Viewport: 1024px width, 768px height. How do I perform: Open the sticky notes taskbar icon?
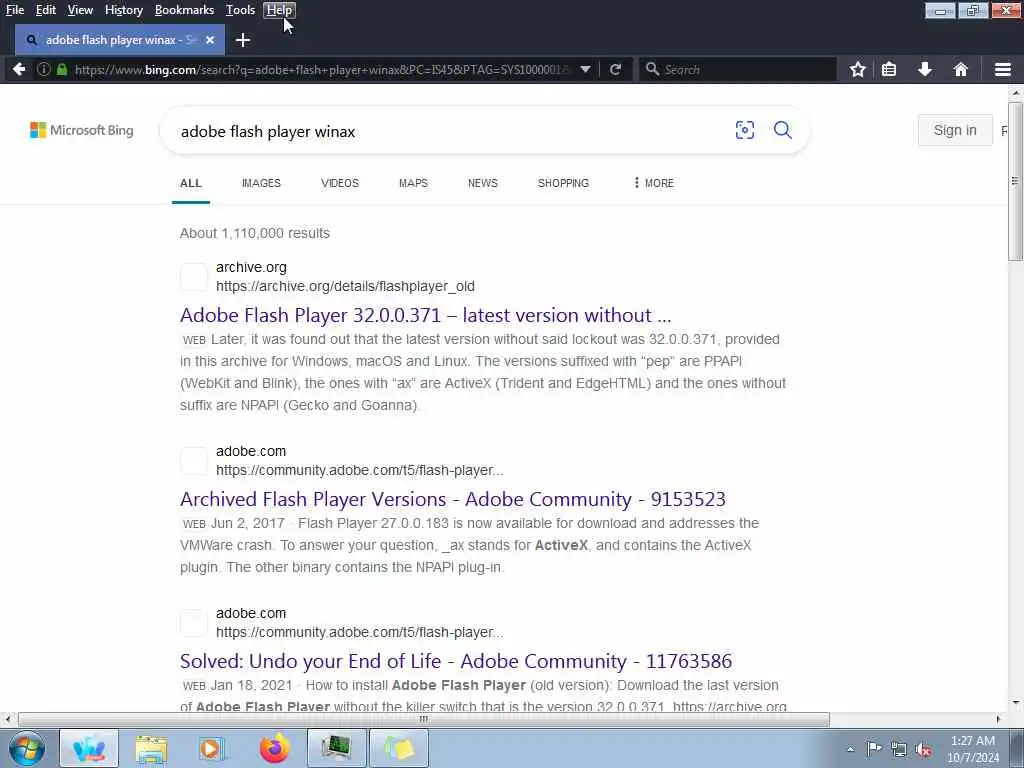[399, 748]
